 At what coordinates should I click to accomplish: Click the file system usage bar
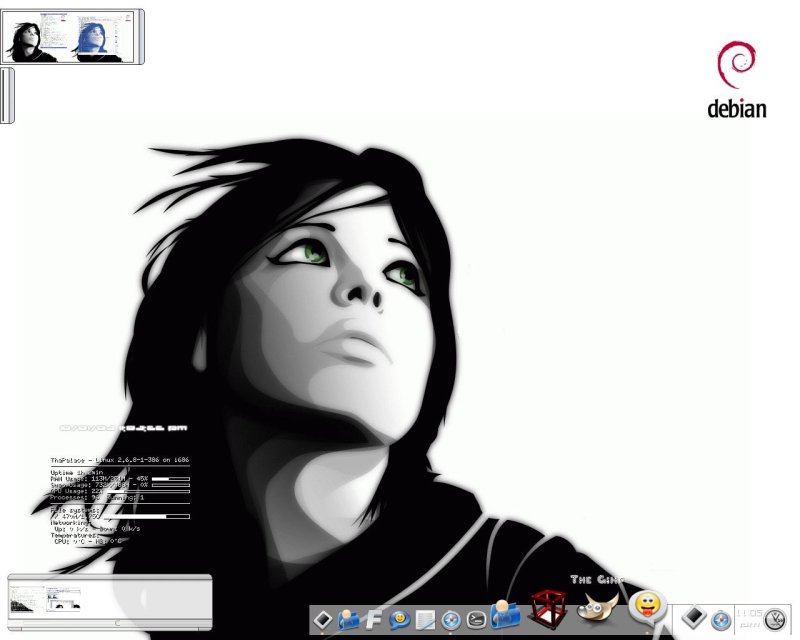pyautogui.click(x=148, y=516)
